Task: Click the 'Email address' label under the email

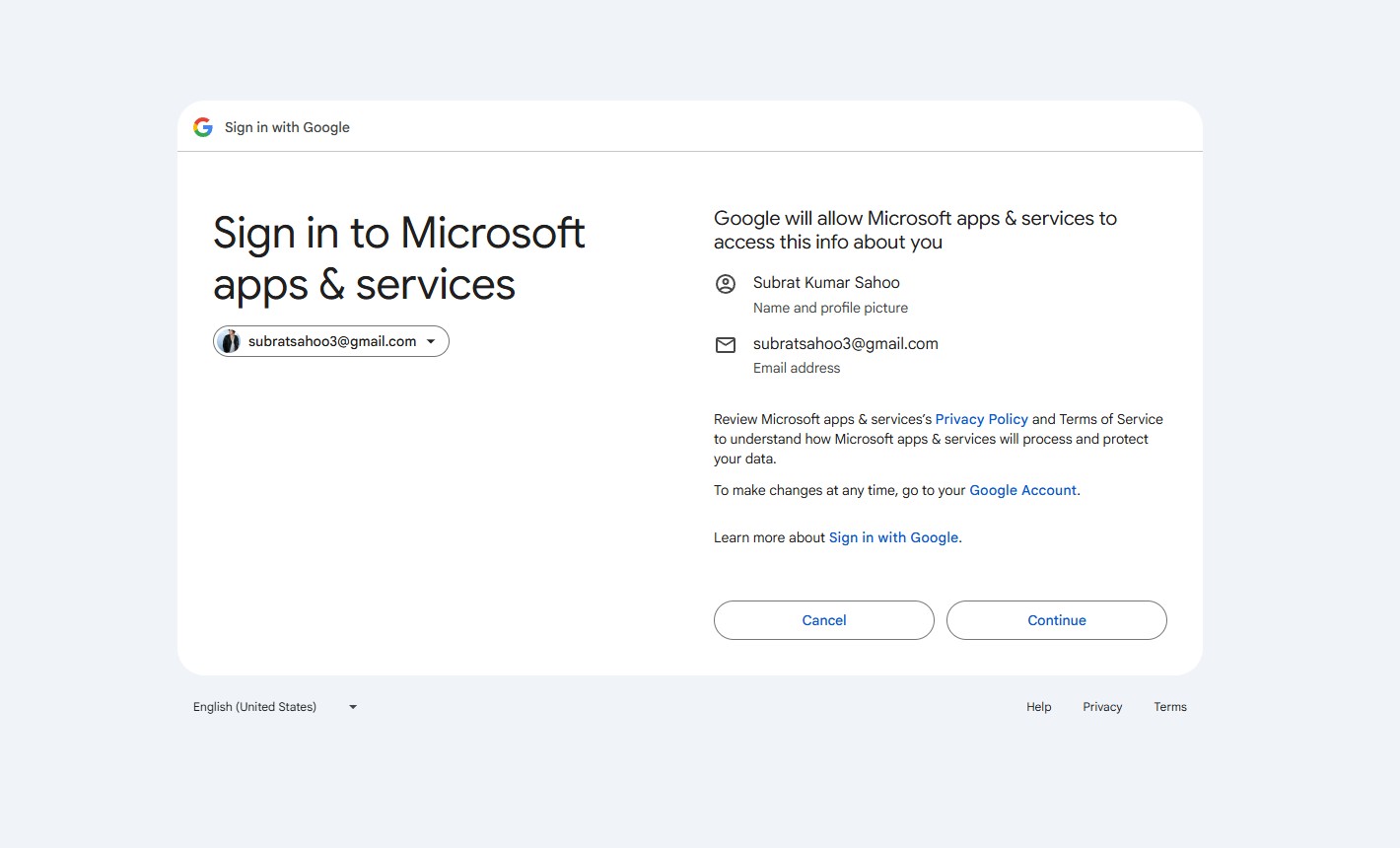Action: [x=797, y=368]
